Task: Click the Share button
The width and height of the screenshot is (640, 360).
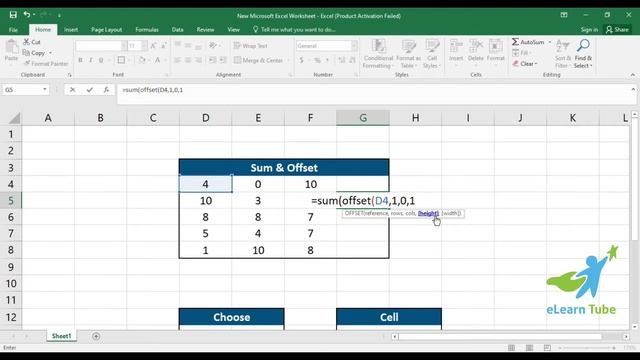Action: pyautogui.click(x=617, y=30)
